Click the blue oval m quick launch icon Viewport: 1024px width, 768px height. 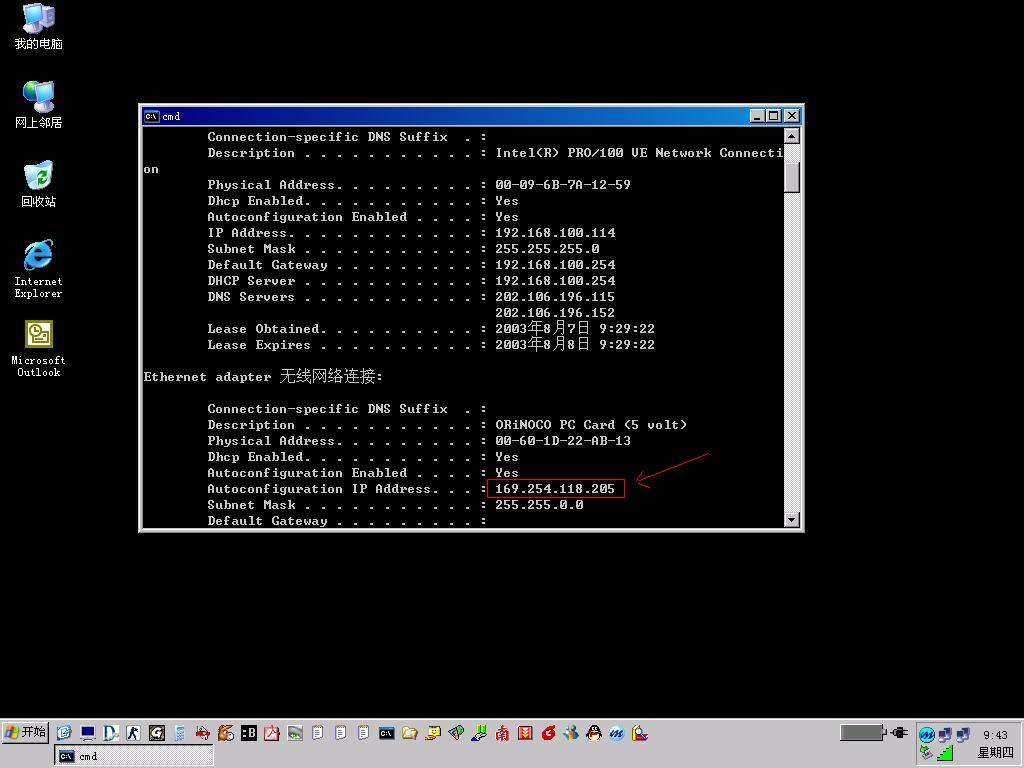[x=617, y=733]
